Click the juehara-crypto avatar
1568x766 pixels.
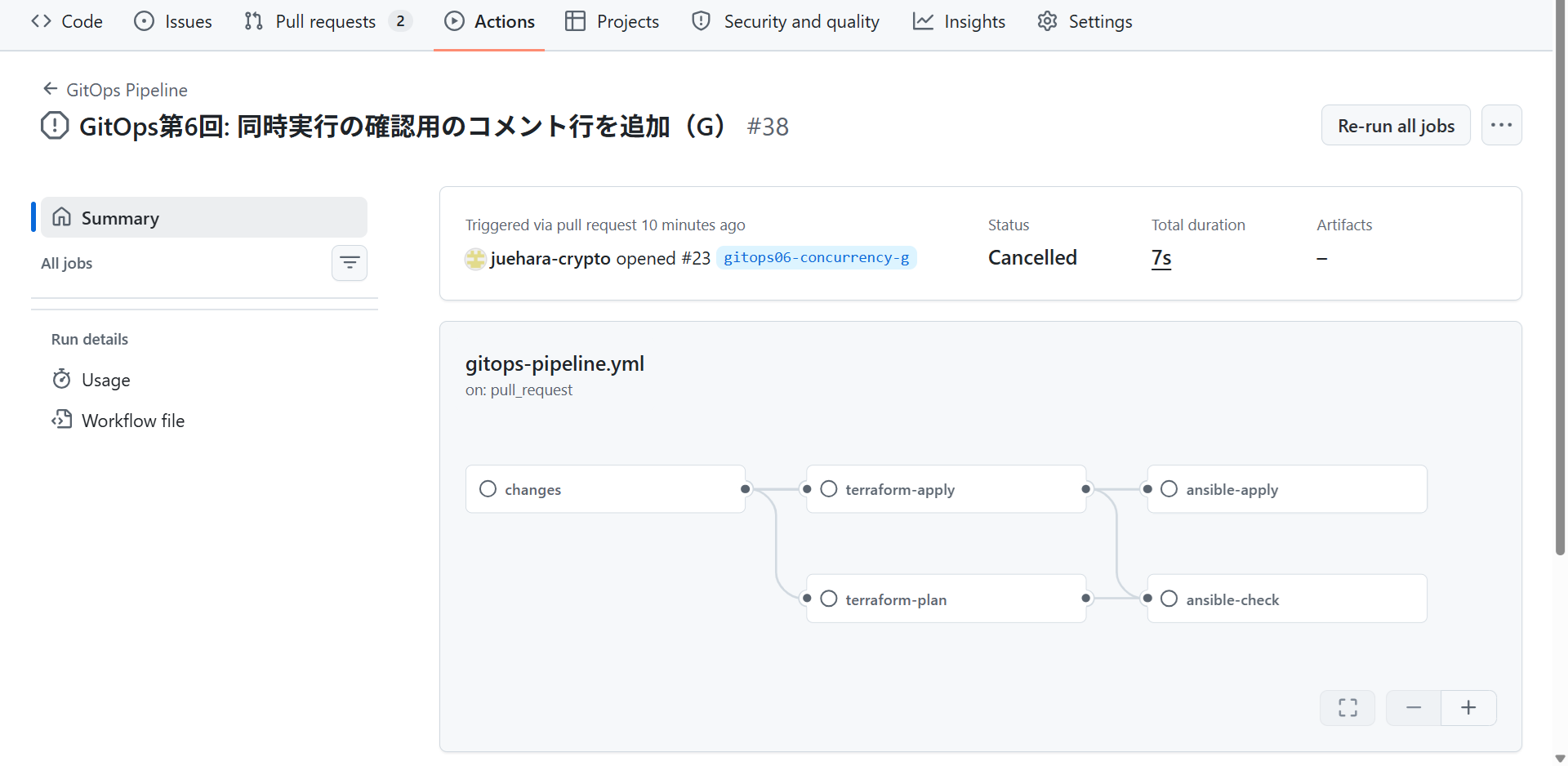click(475, 259)
